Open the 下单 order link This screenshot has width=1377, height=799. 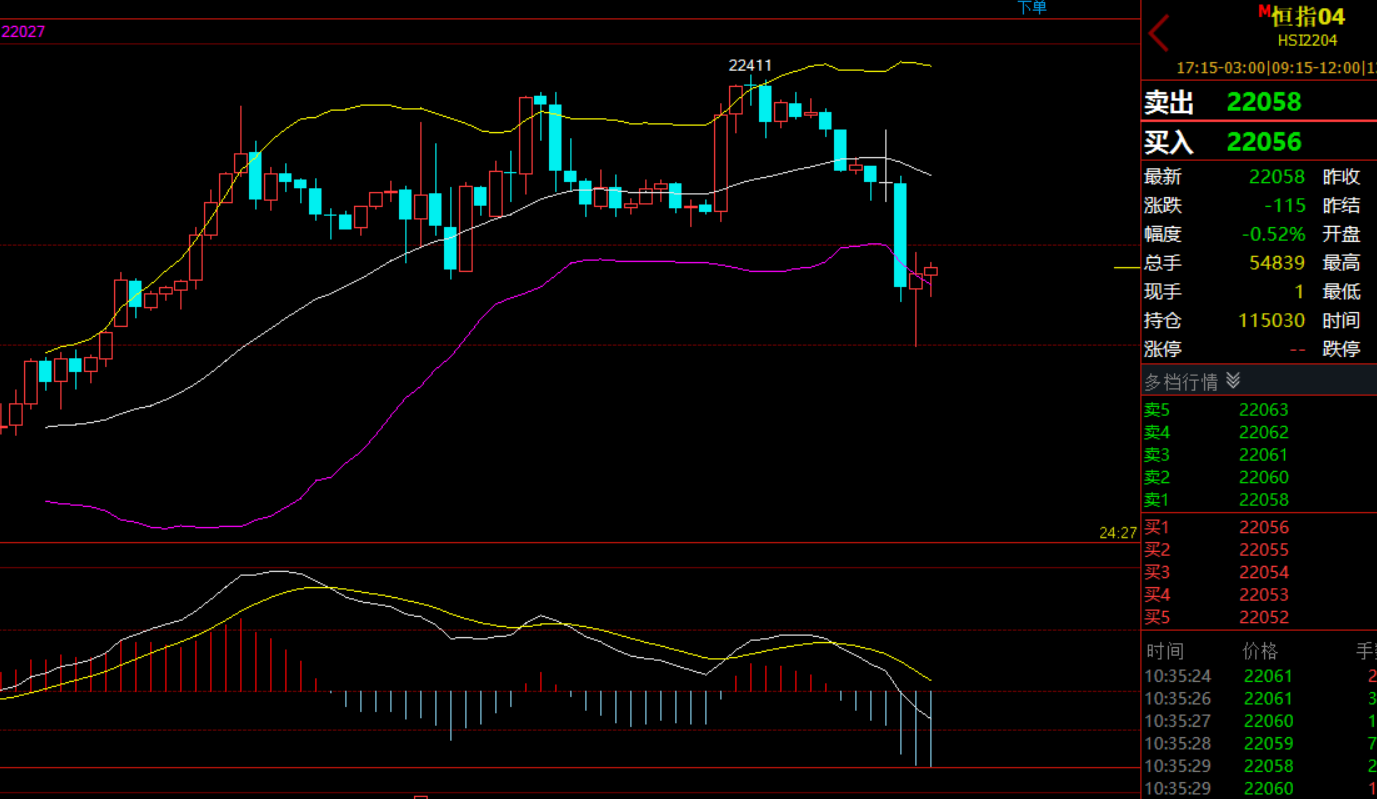pos(1032,7)
